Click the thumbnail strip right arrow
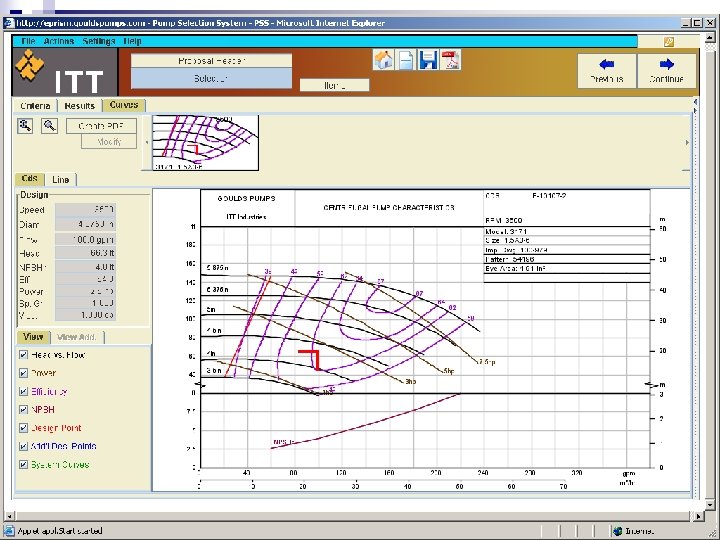Screen dimensions: 720x540 pos(687,142)
